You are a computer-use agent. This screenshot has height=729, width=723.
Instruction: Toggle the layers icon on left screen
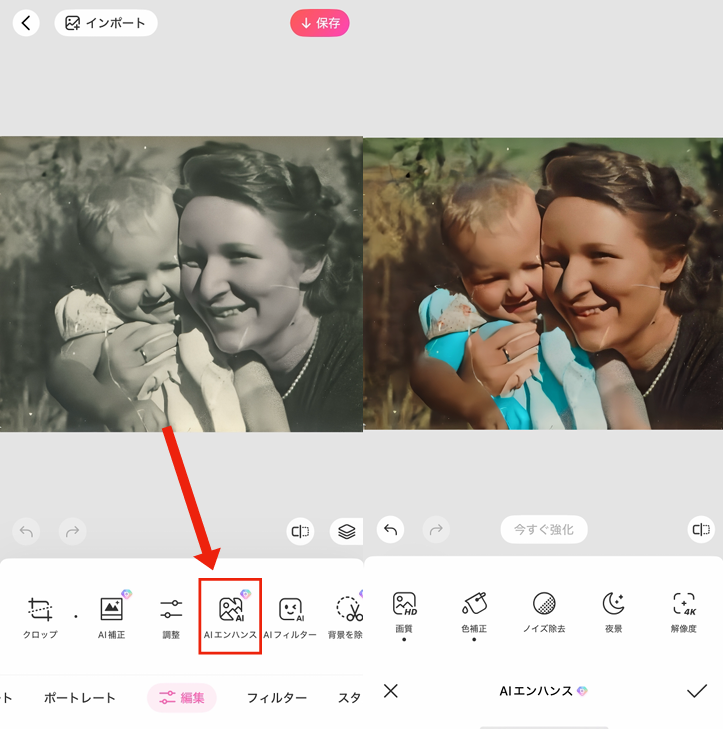pos(346,531)
